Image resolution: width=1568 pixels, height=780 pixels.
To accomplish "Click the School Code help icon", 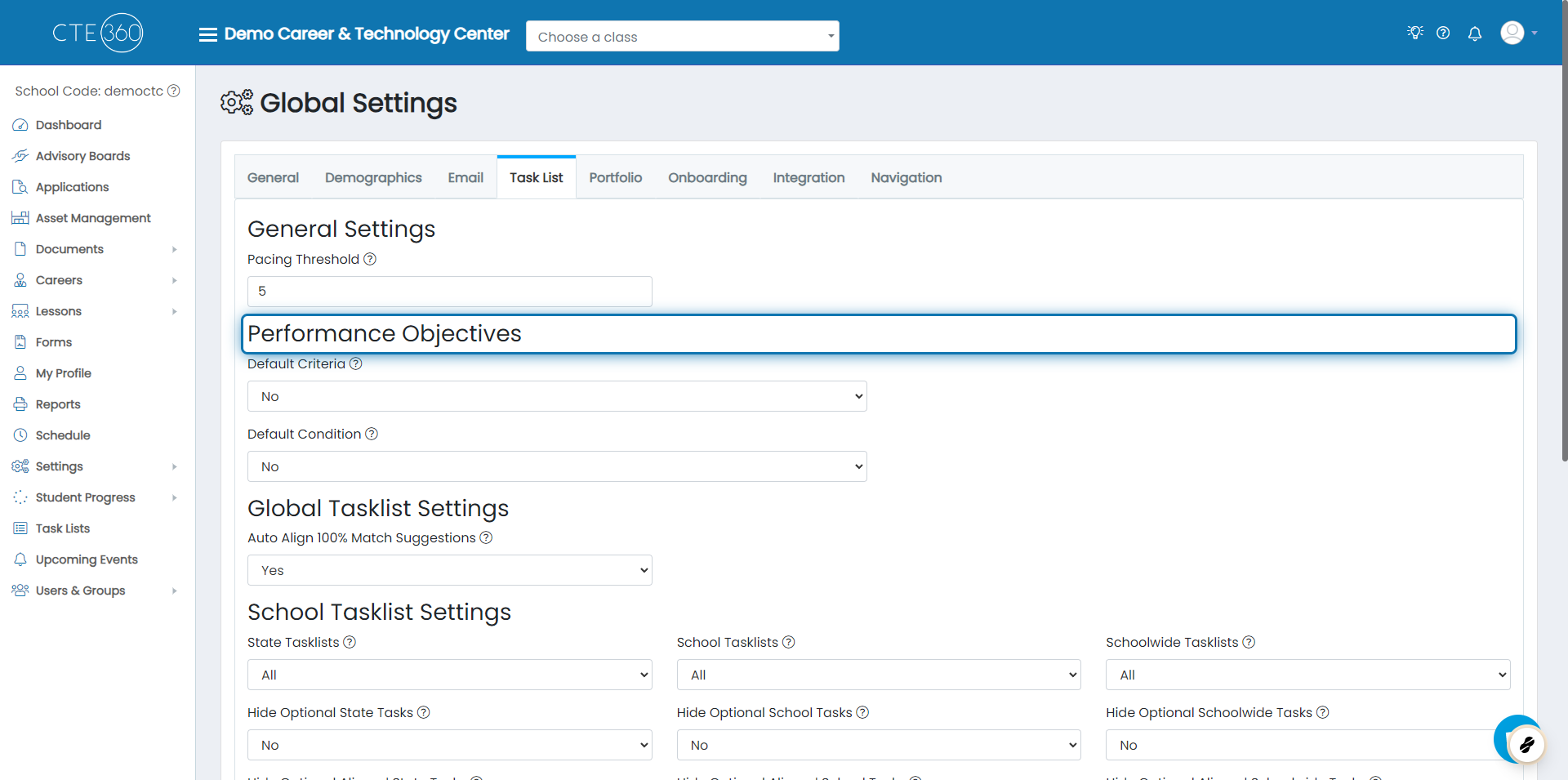I will [x=174, y=91].
